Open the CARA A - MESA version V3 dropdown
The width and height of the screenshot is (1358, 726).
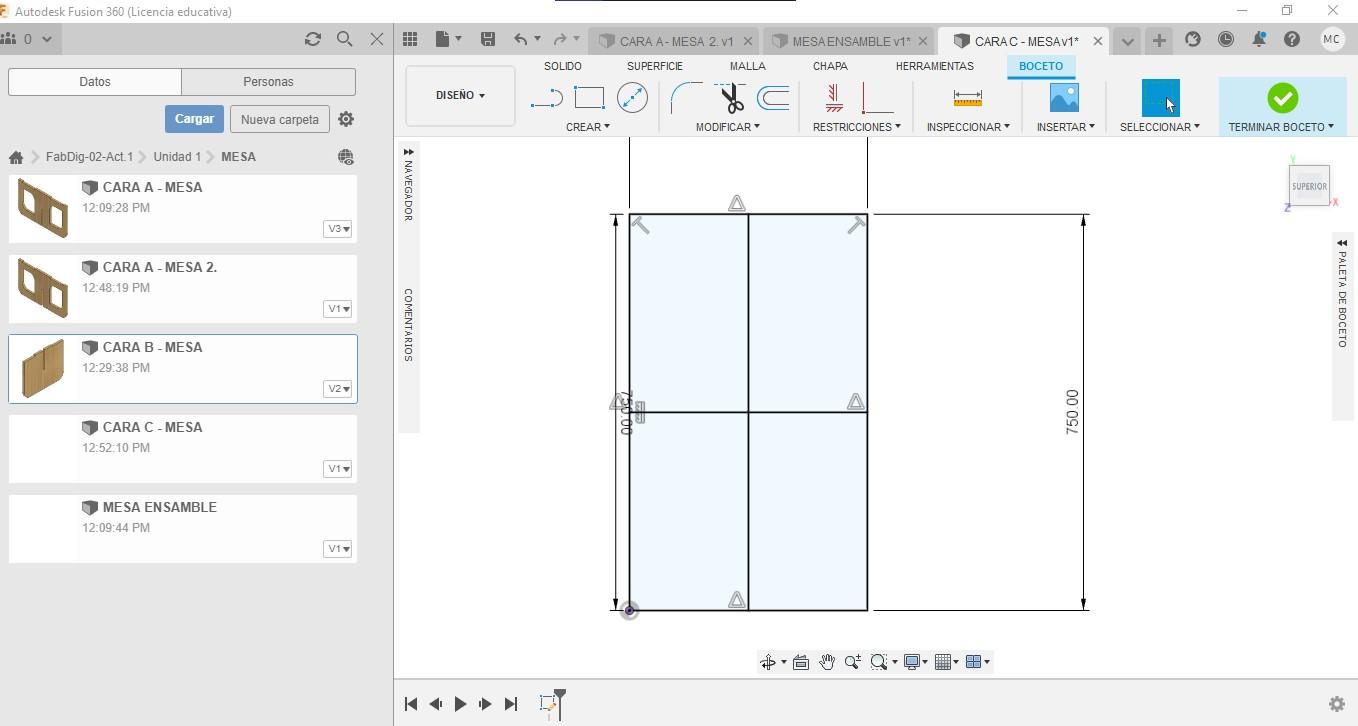point(338,229)
